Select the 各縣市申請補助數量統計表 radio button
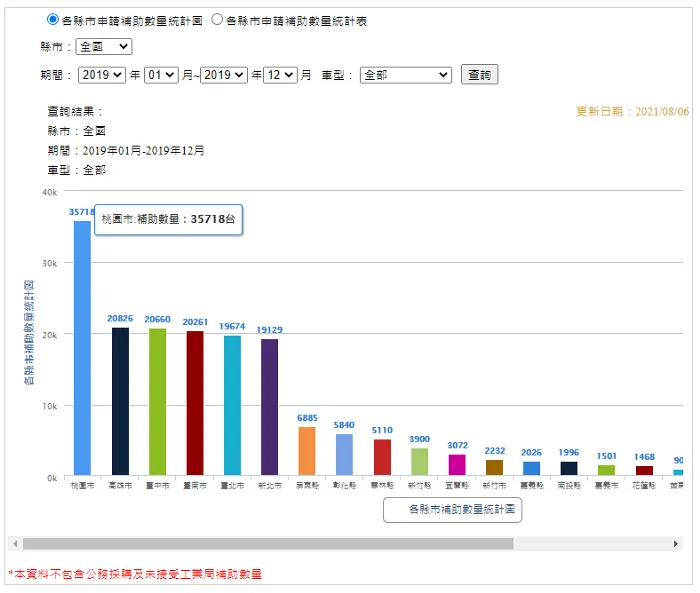The width and height of the screenshot is (700, 593). [217, 19]
